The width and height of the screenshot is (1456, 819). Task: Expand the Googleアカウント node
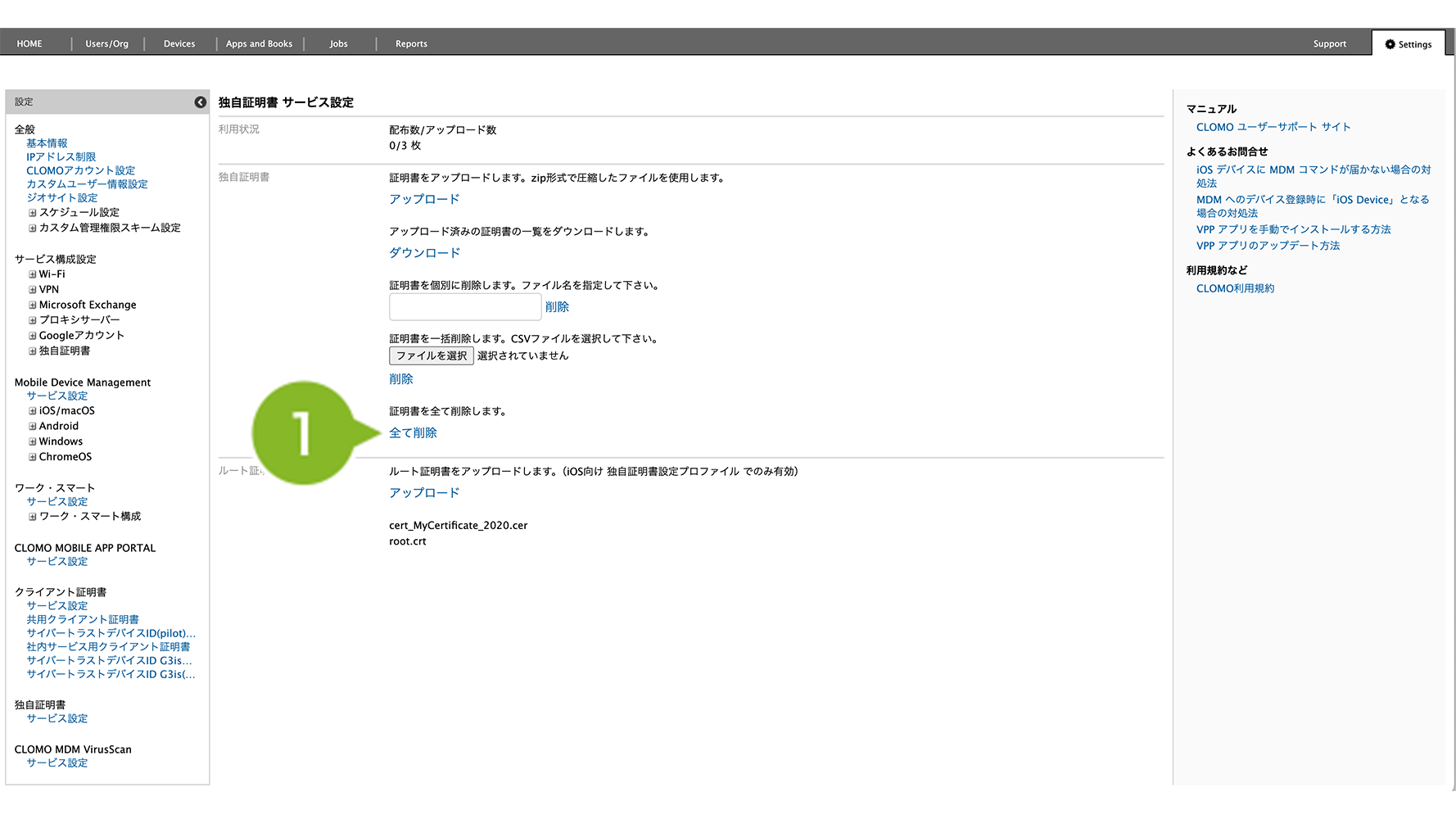coord(33,336)
